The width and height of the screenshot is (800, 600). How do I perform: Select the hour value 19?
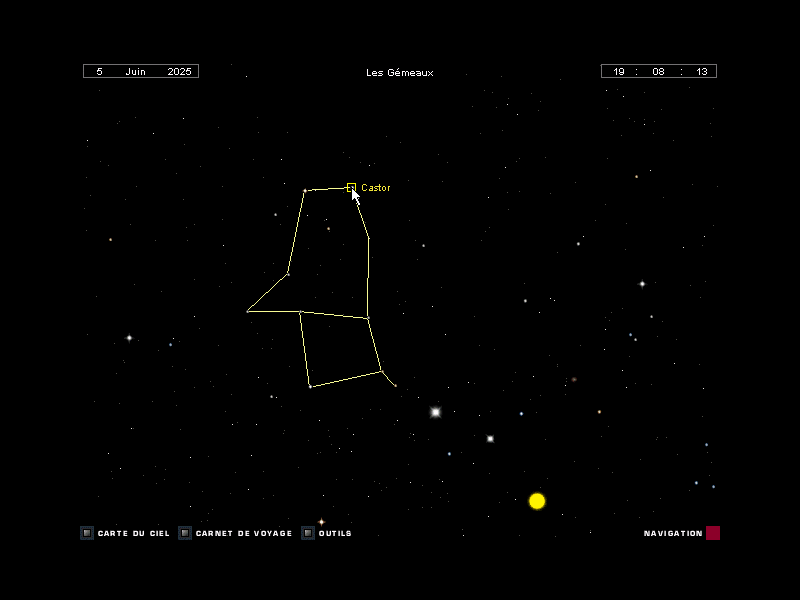[619, 71]
